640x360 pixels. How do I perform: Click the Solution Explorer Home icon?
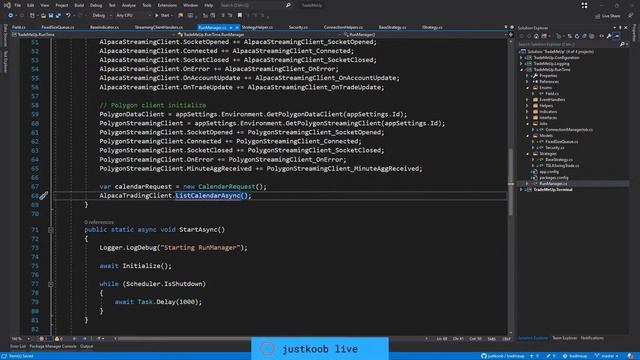(536, 36)
